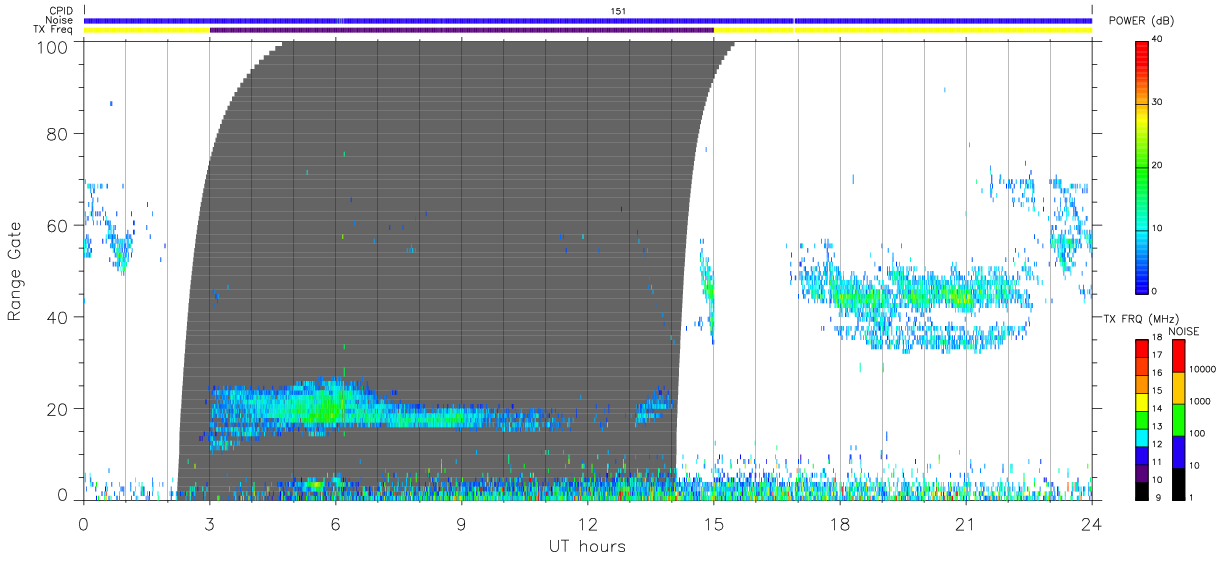Click 10000 on the NOISE legend
The height and width of the screenshot is (567, 1228).
pos(1201,369)
